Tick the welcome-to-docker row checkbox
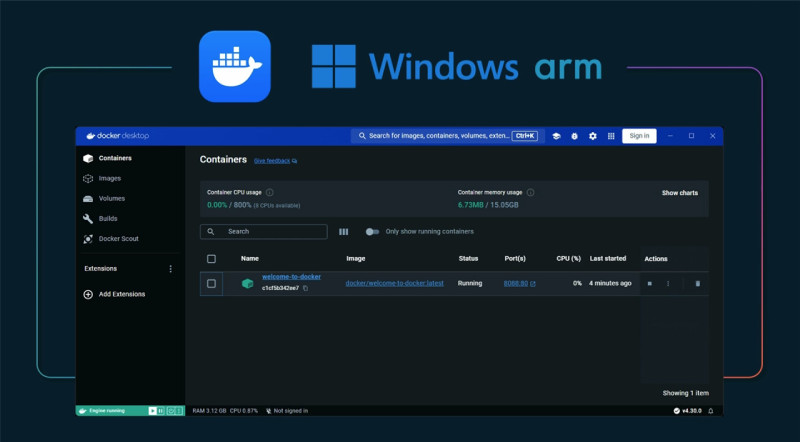This screenshot has height=442, width=800. [x=211, y=284]
